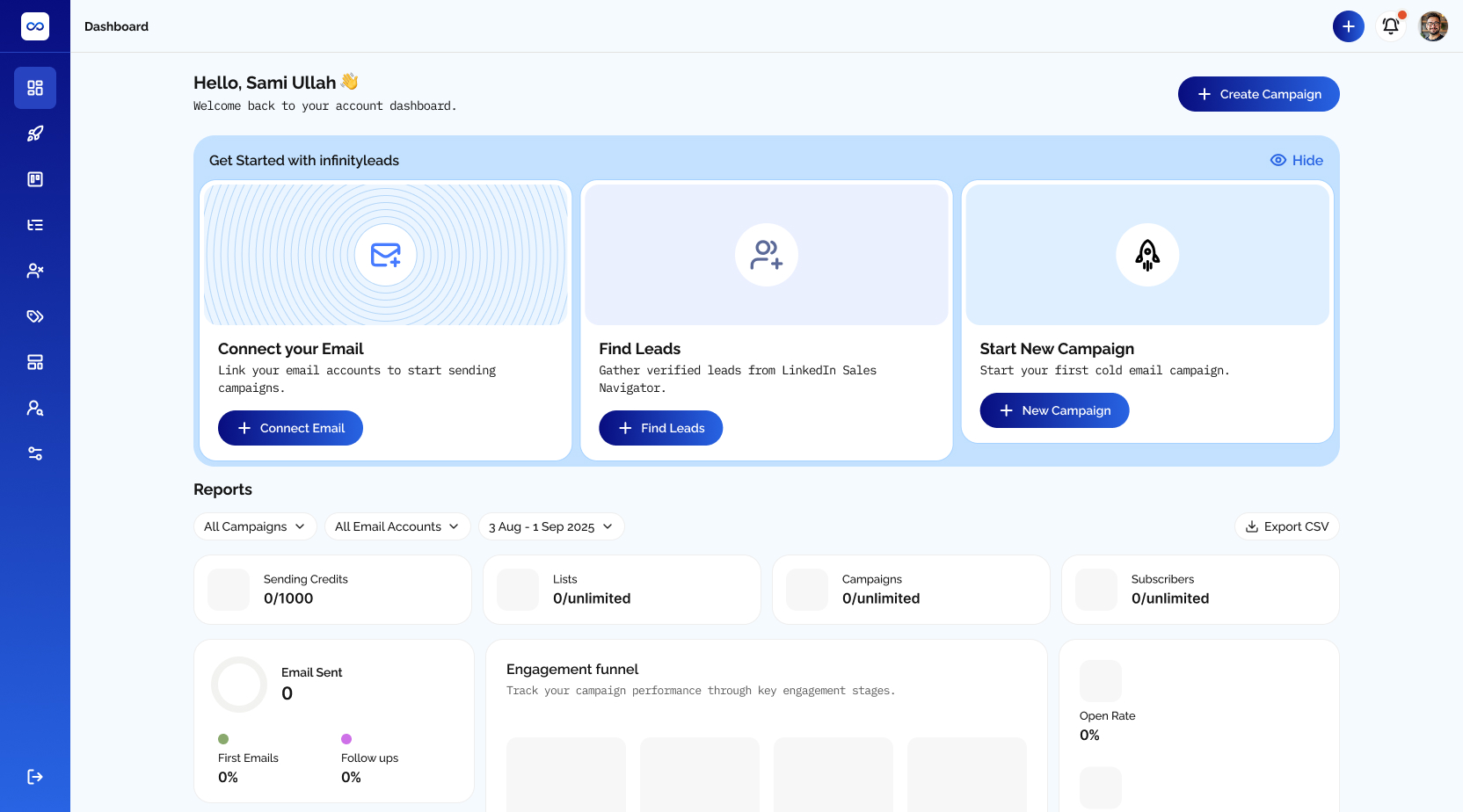Open the rocket campaigns sidebar icon
This screenshot has width=1463, height=812.
click(35, 134)
